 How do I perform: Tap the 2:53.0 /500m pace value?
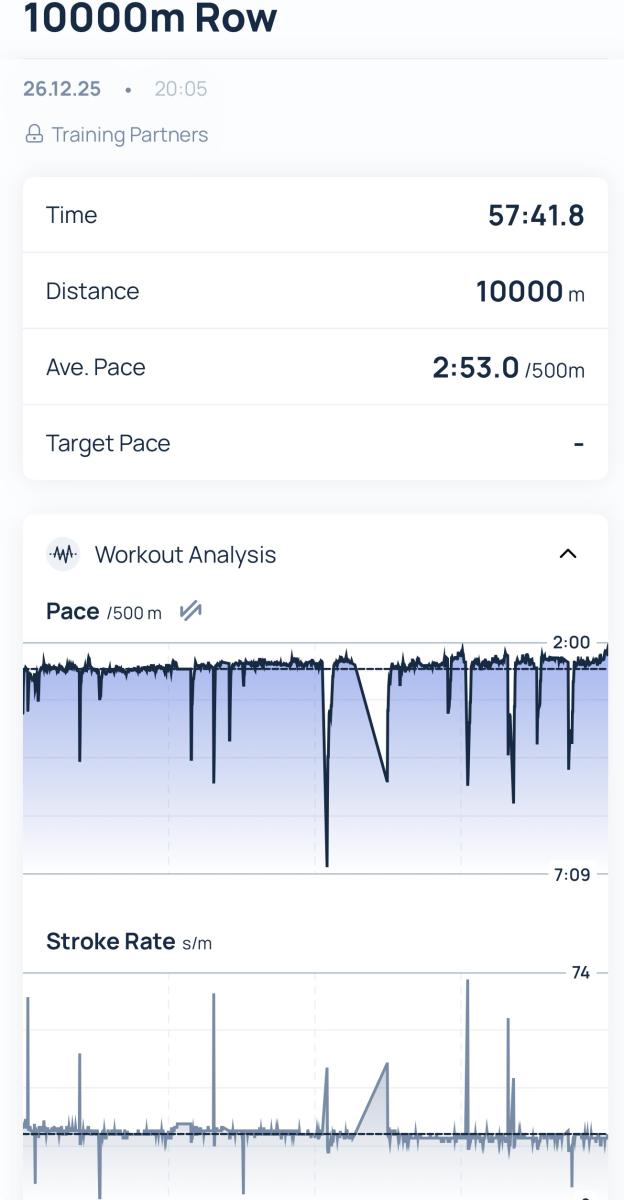click(508, 368)
